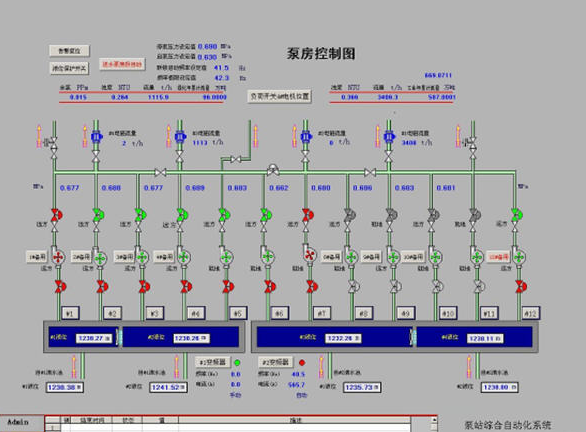Click the red-text button at top left

122,64
